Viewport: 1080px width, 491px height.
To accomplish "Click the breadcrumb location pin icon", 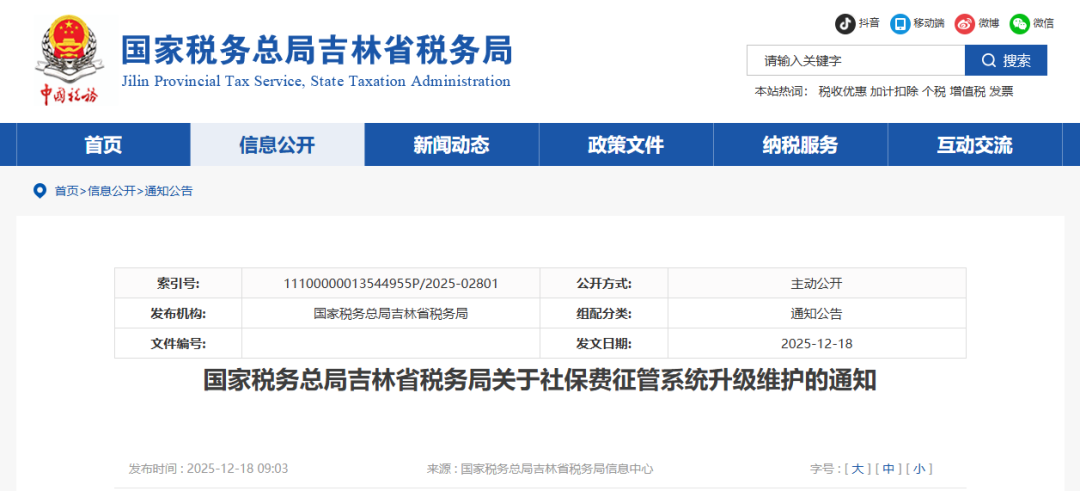I will pyautogui.click(x=40, y=190).
